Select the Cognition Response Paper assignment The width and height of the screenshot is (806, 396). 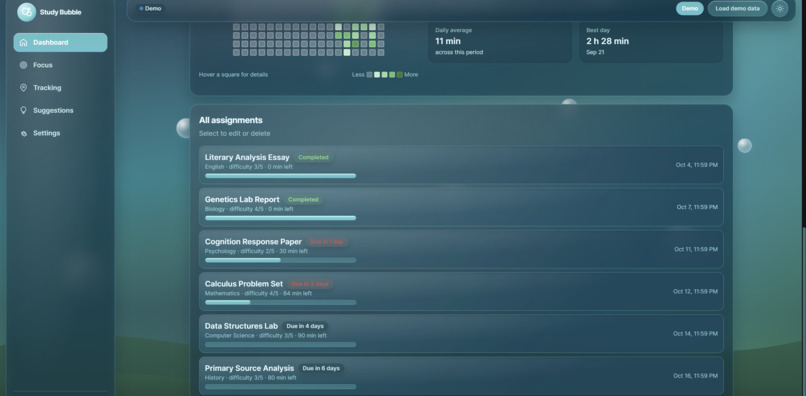[x=461, y=249]
